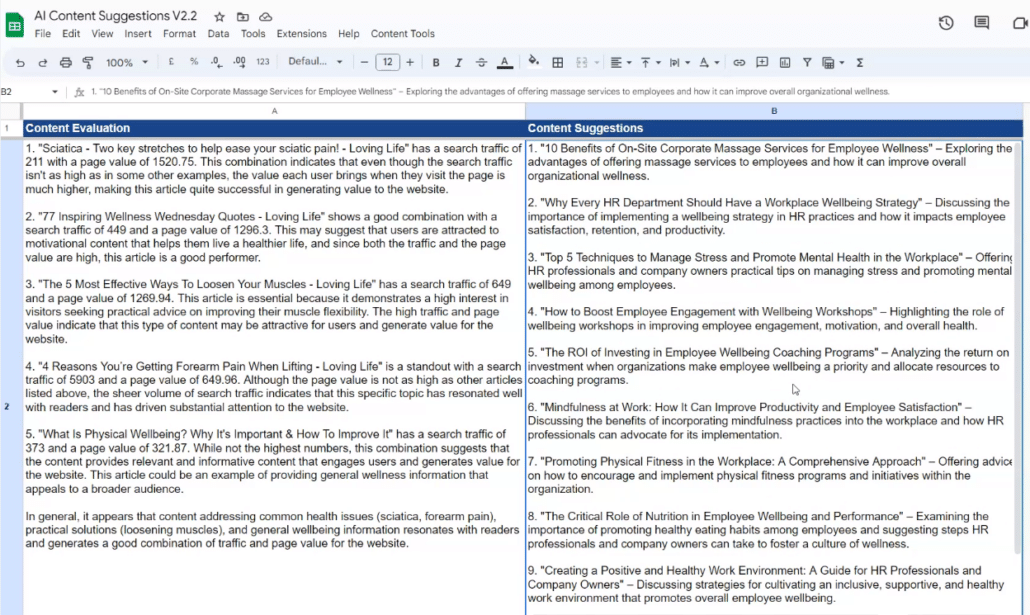Click the Insert link icon
The image size is (1030, 615).
click(739, 62)
